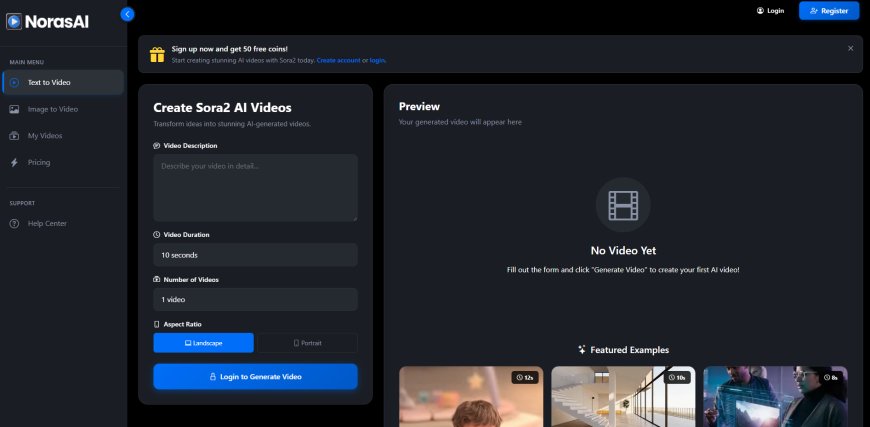Collapse the sidebar with the arrow button

(x=128, y=14)
